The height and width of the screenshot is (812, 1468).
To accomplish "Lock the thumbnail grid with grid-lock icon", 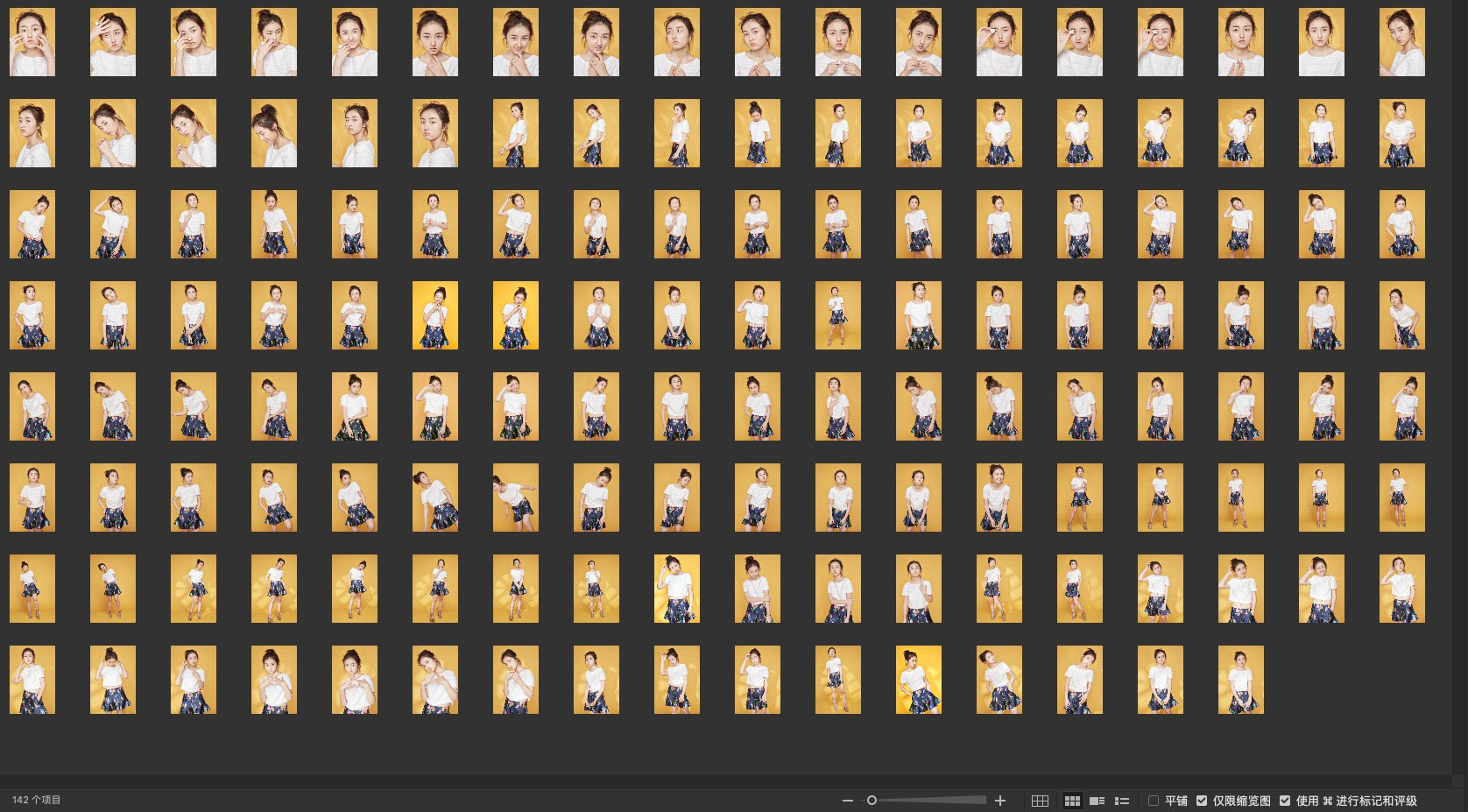I will coord(1040,801).
